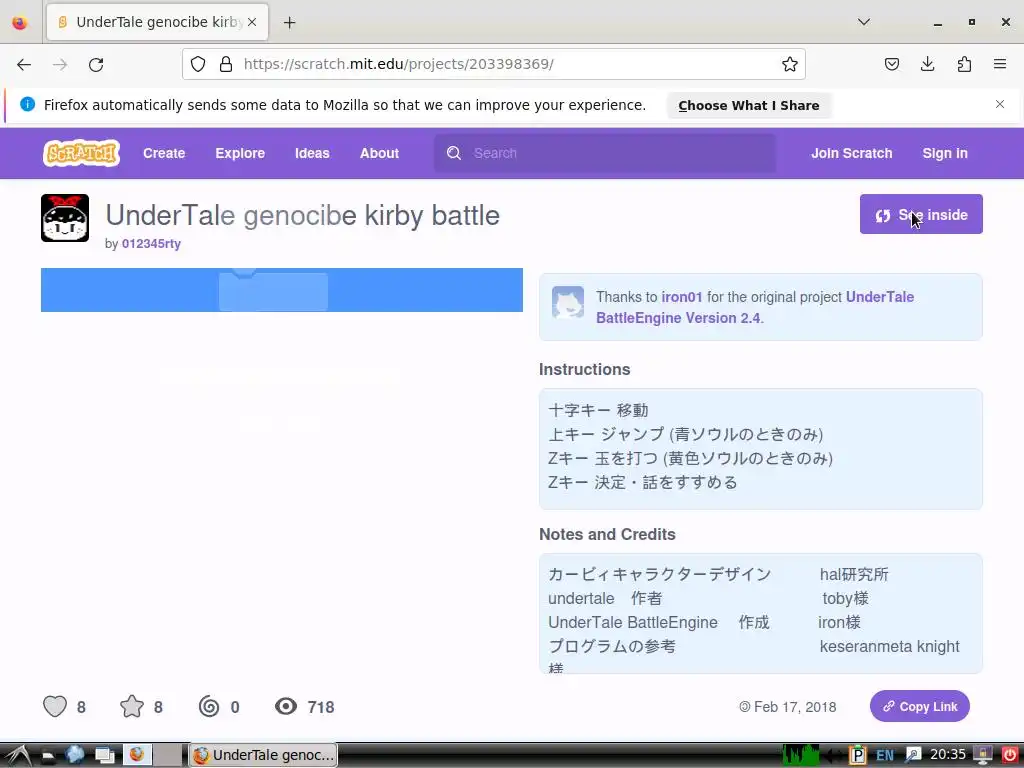Click Join Scratch in the navbar
Image resolution: width=1024 pixels, height=768 pixels.
pos(852,153)
